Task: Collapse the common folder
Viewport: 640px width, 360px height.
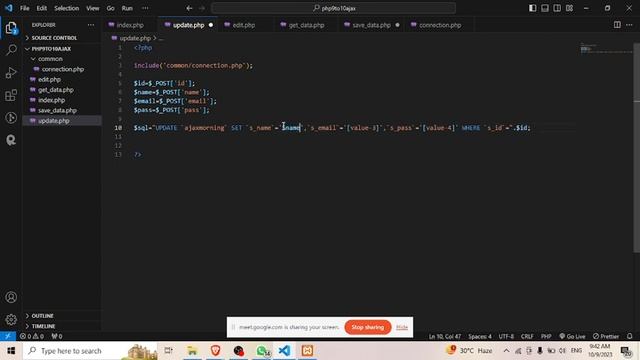Action: click(61, 59)
